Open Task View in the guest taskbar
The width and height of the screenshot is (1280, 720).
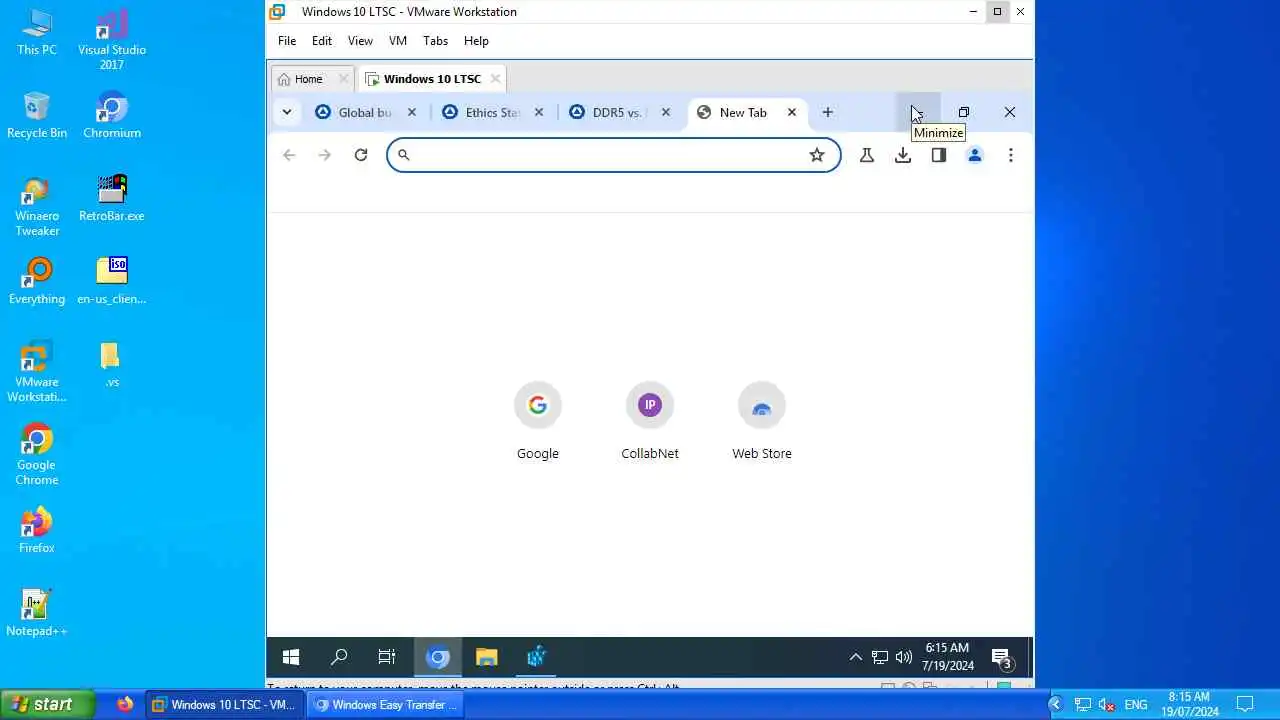(x=387, y=657)
